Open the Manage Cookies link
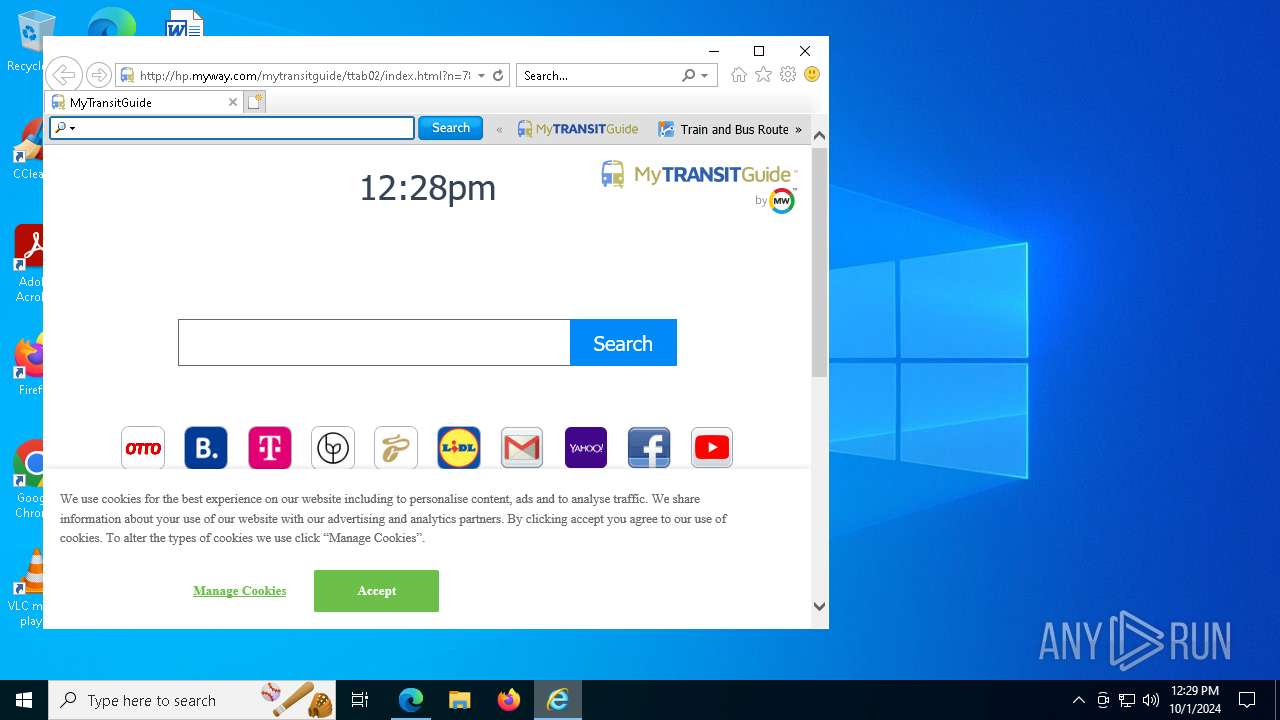The width and height of the screenshot is (1280, 720). tap(240, 591)
